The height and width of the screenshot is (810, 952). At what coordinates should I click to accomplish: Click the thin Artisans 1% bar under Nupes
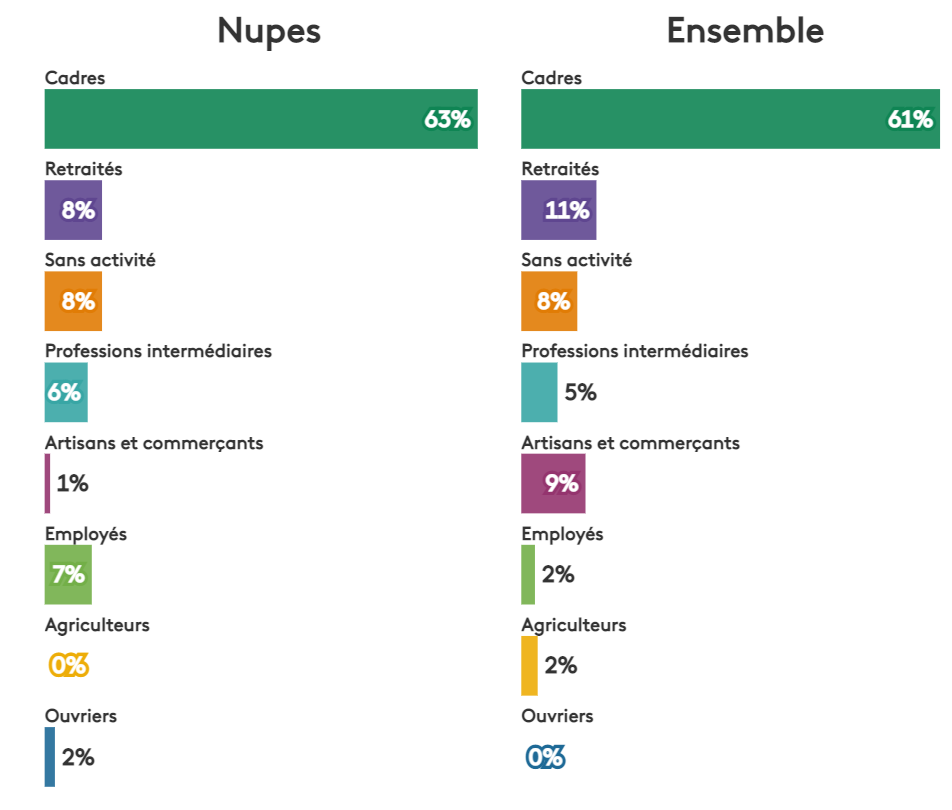point(47,483)
